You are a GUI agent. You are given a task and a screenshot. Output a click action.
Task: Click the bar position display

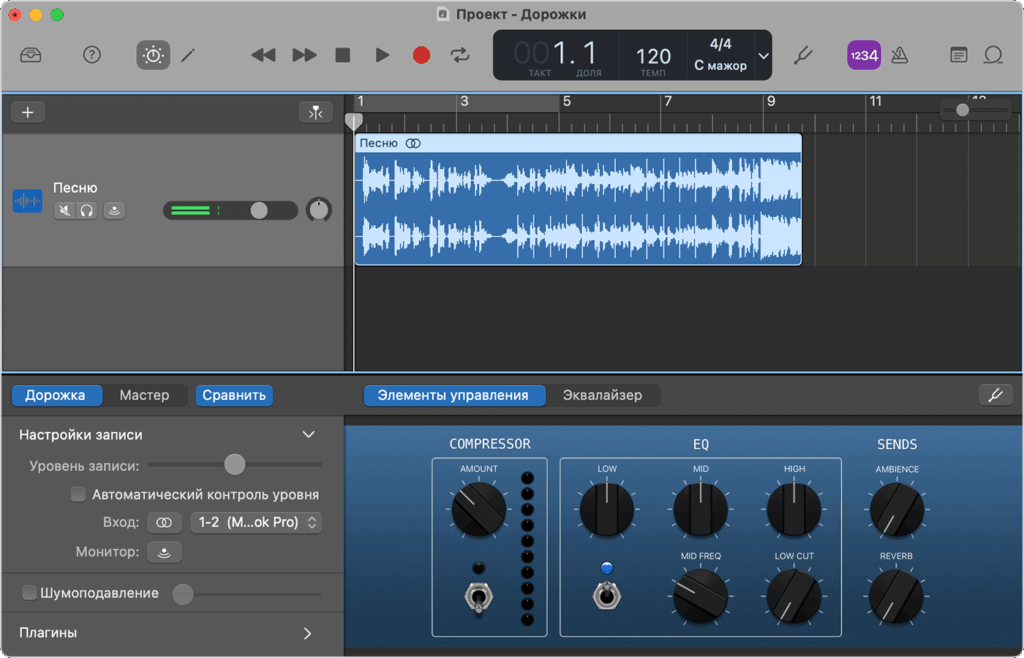click(x=554, y=54)
